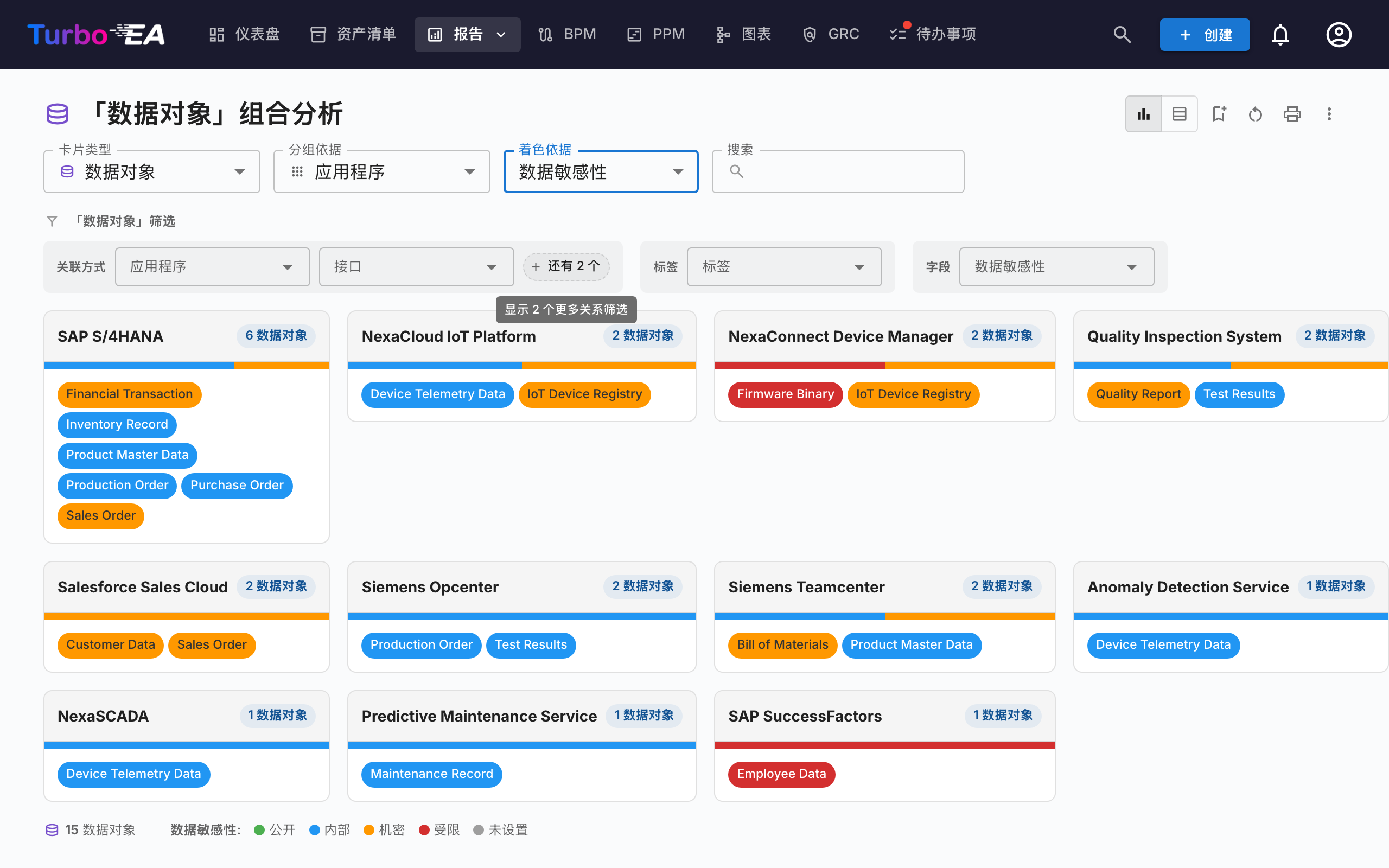Open 数据敏感性 field filter dropdown
Image resolution: width=1389 pixels, height=868 pixels.
click(x=1057, y=266)
